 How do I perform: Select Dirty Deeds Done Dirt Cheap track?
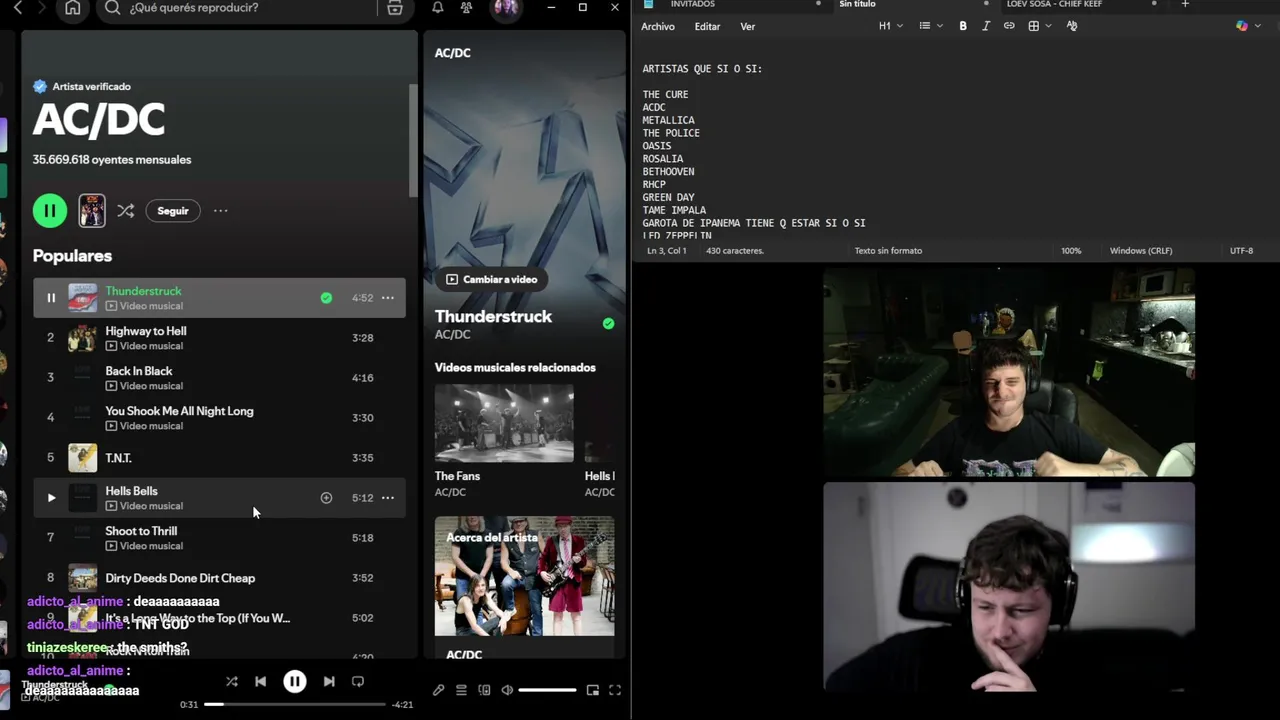point(219,578)
